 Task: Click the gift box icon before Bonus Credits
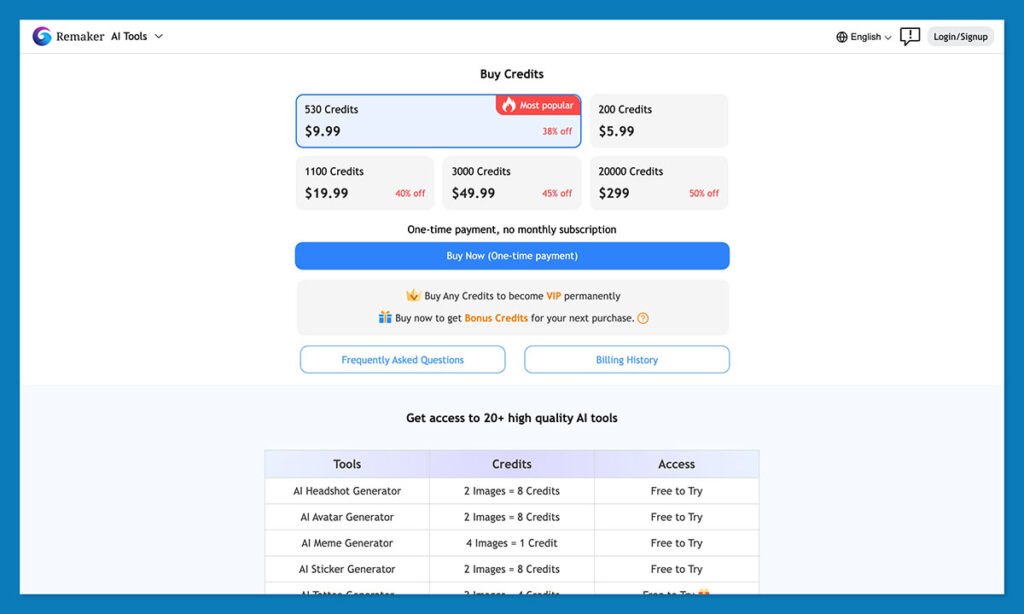tap(386, 317)
